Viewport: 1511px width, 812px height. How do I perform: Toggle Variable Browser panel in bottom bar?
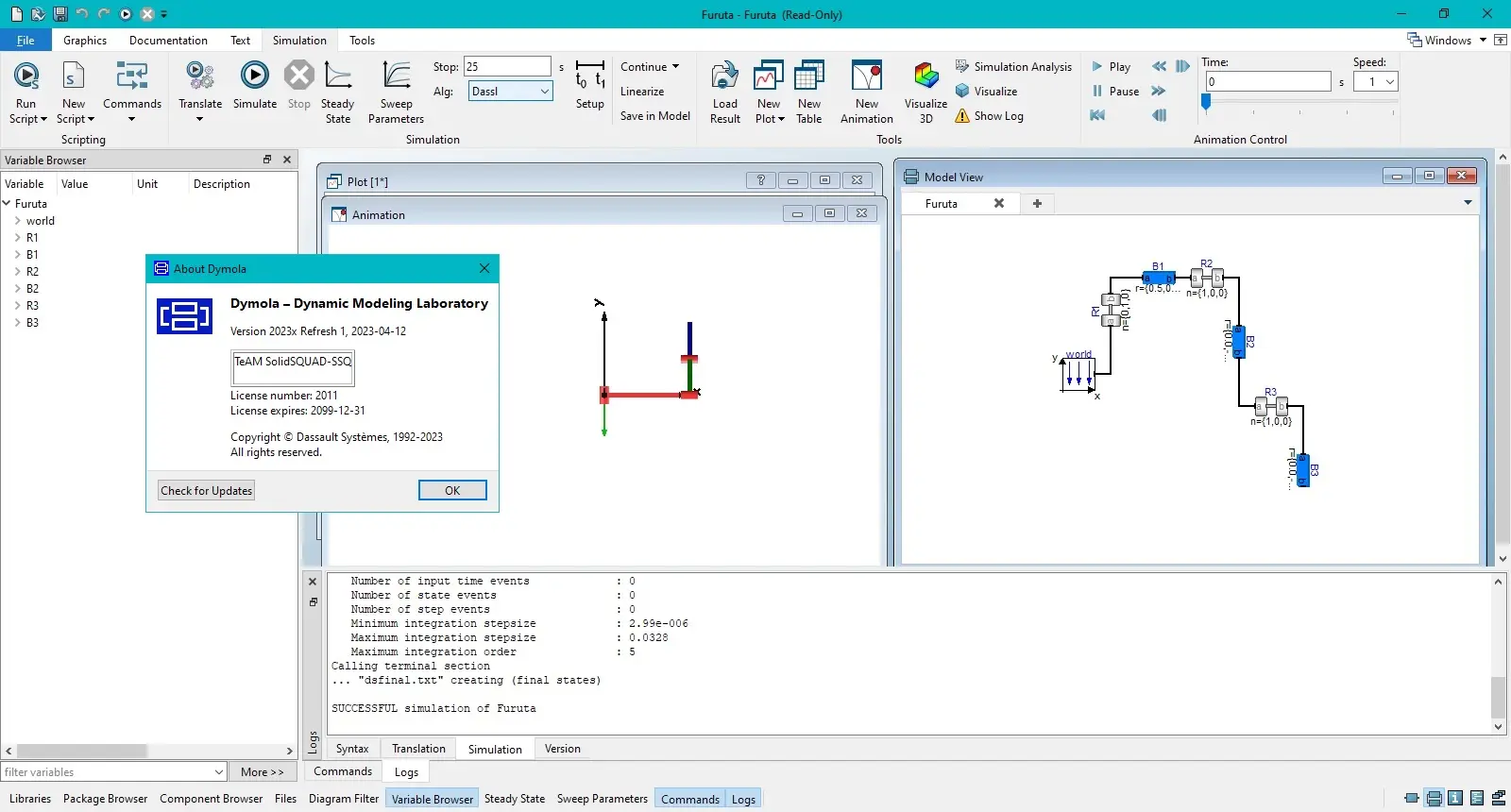coord(433,799)
